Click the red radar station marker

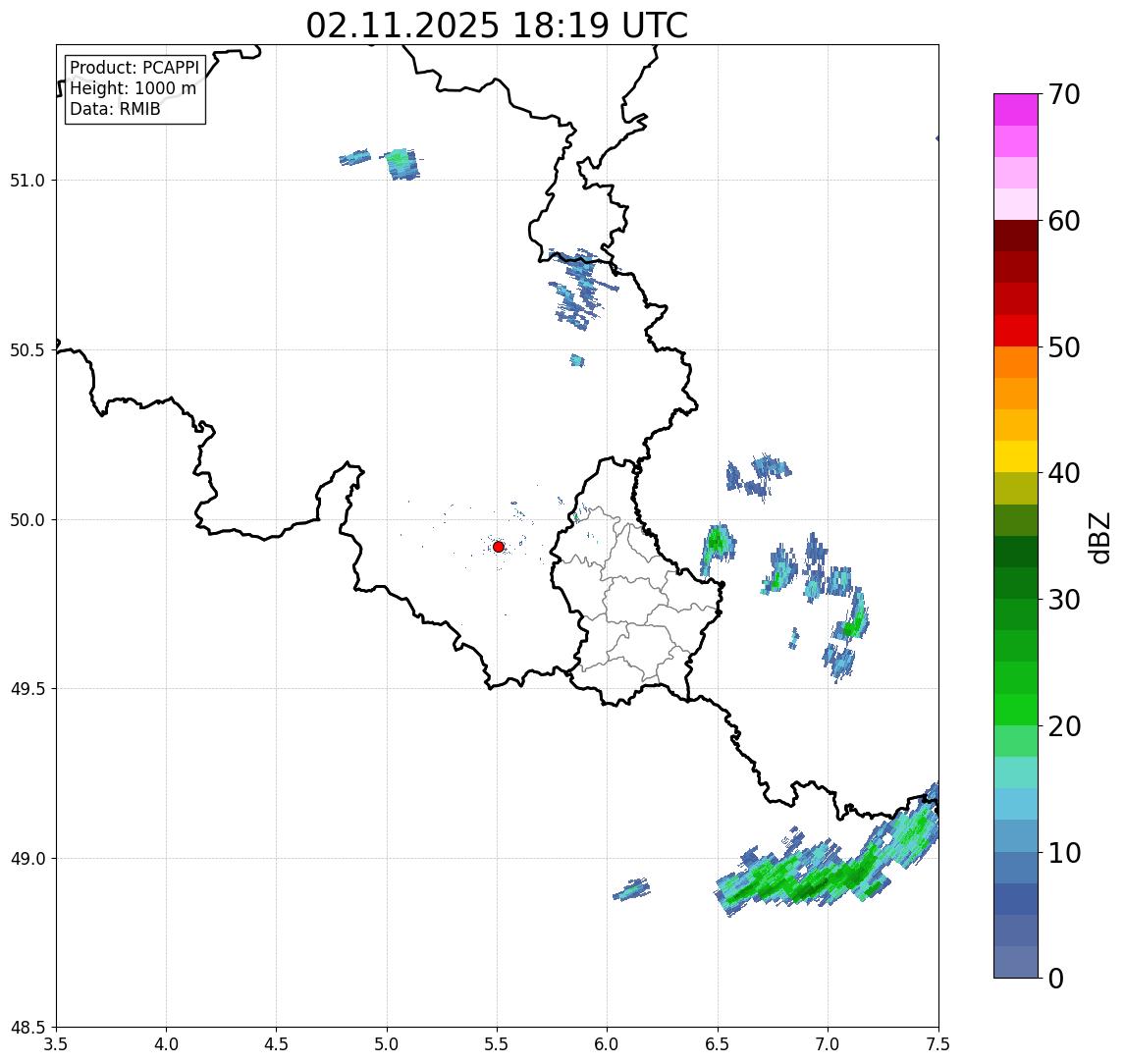(499, 547)
